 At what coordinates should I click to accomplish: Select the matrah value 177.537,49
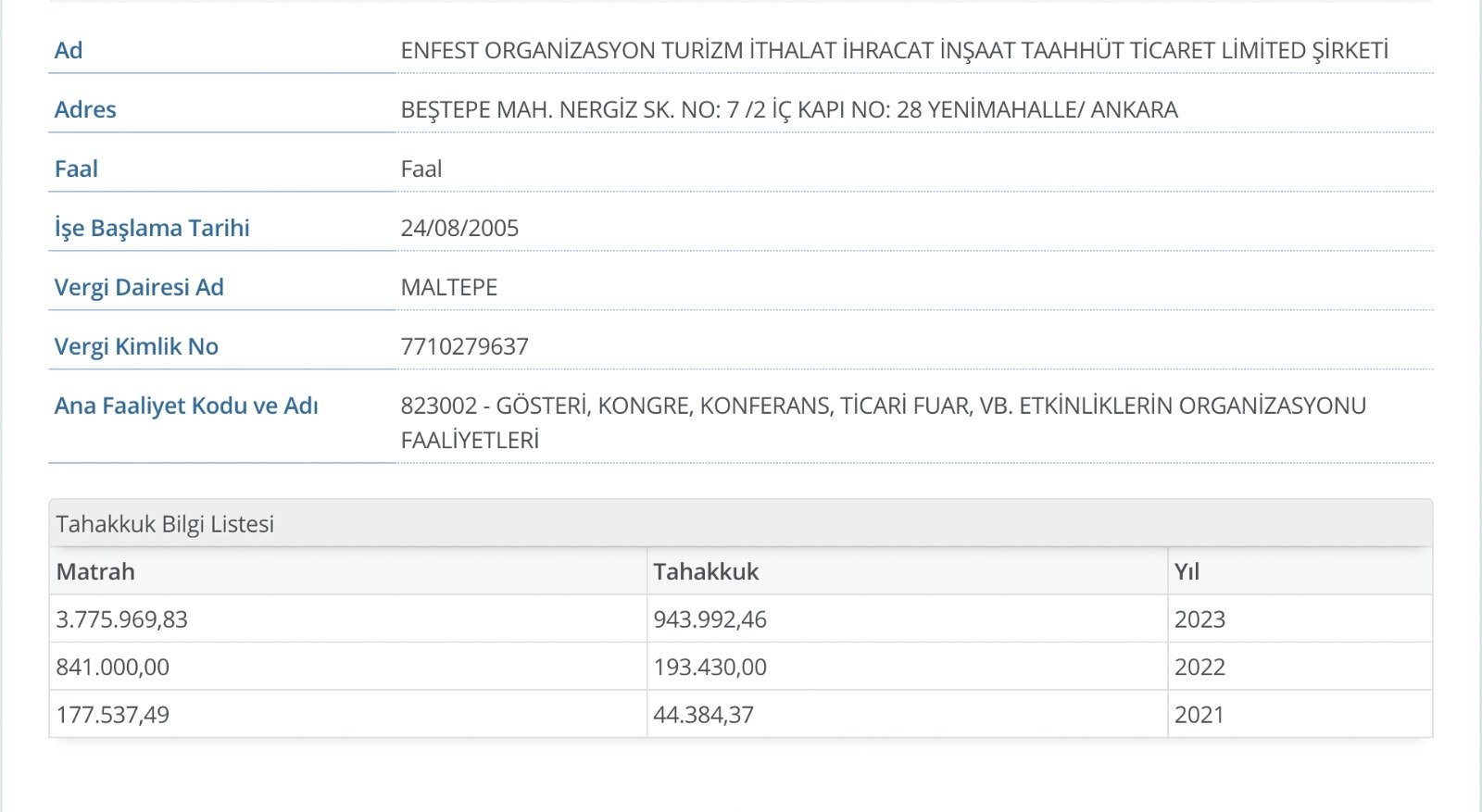pyautogui.click(x=112, y=715)
